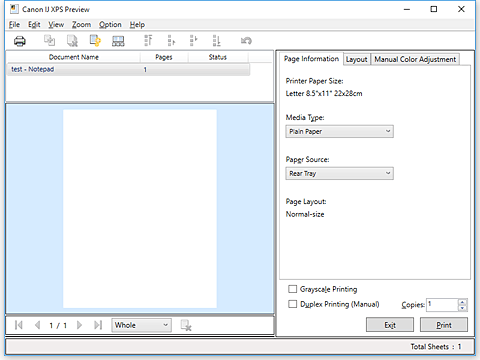Open the Whole zoom dropdown
The image size is (480, 360).
141,325
